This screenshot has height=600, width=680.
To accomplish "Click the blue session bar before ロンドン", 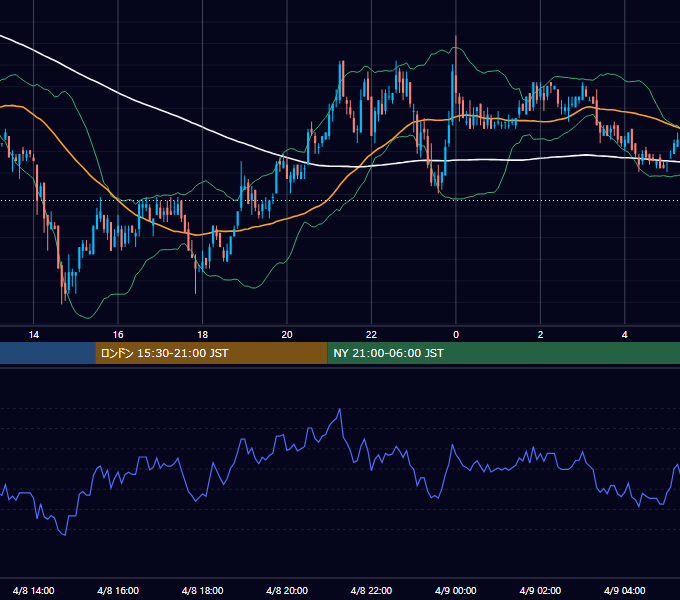I will 48,353.
